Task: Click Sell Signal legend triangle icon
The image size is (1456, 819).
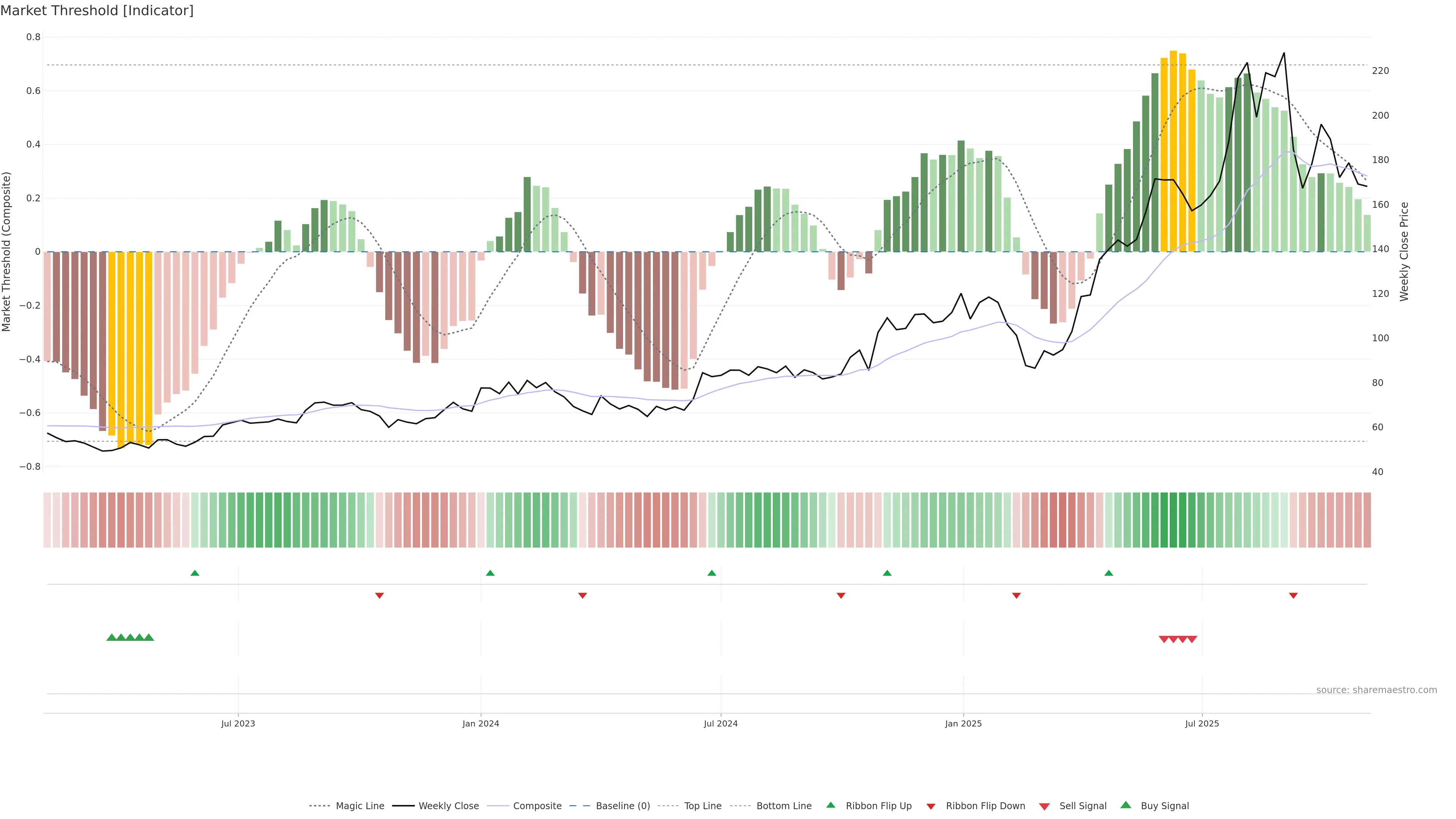Action: [x=1045, y=806]
